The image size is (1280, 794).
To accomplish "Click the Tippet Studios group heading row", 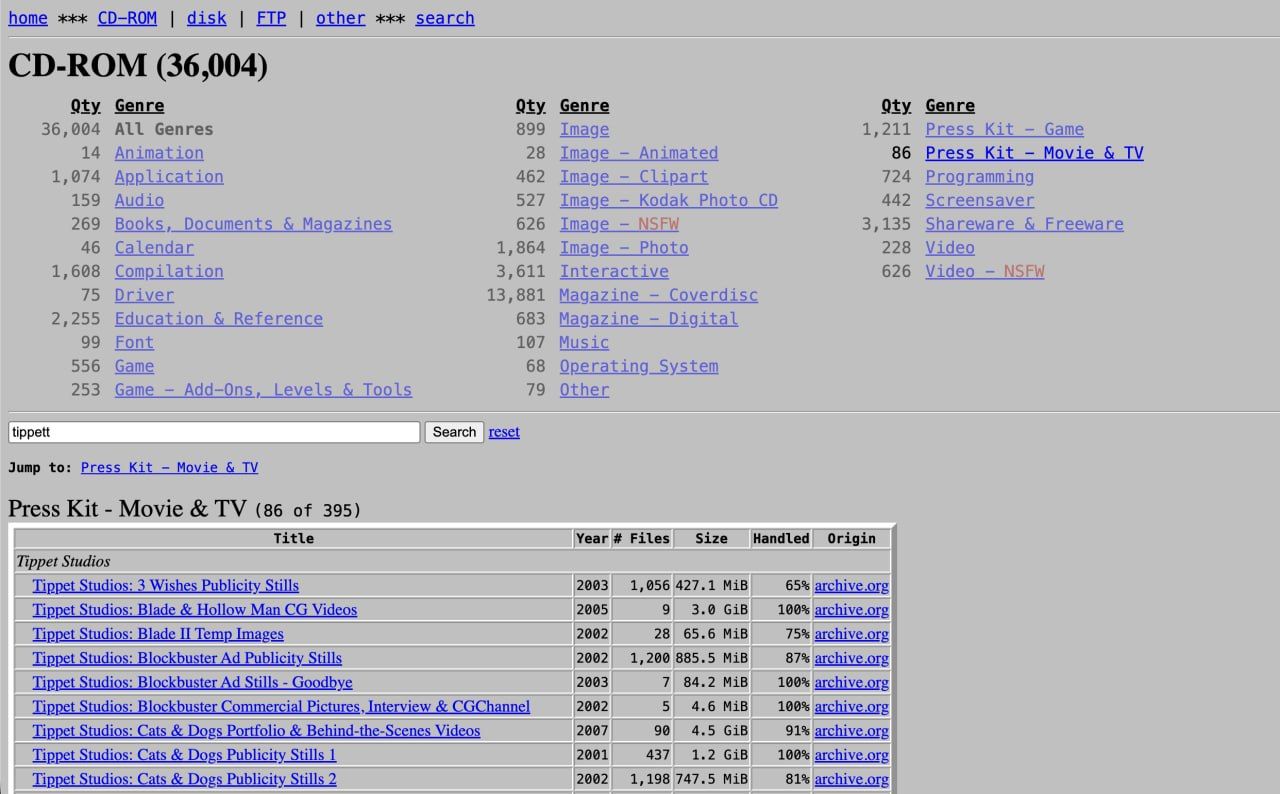I will click(x=451, y=561).
